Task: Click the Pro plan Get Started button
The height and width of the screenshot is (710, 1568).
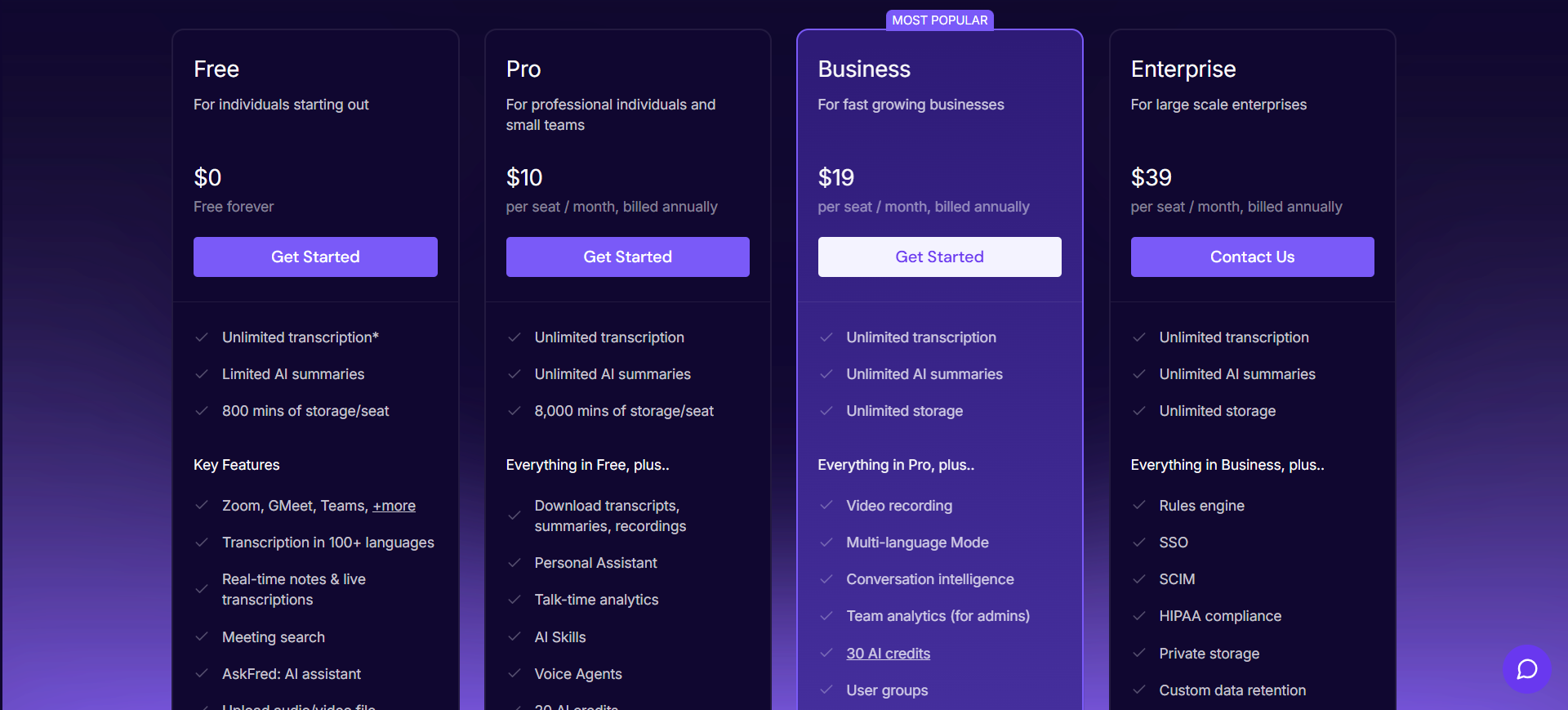Action: 627,257
